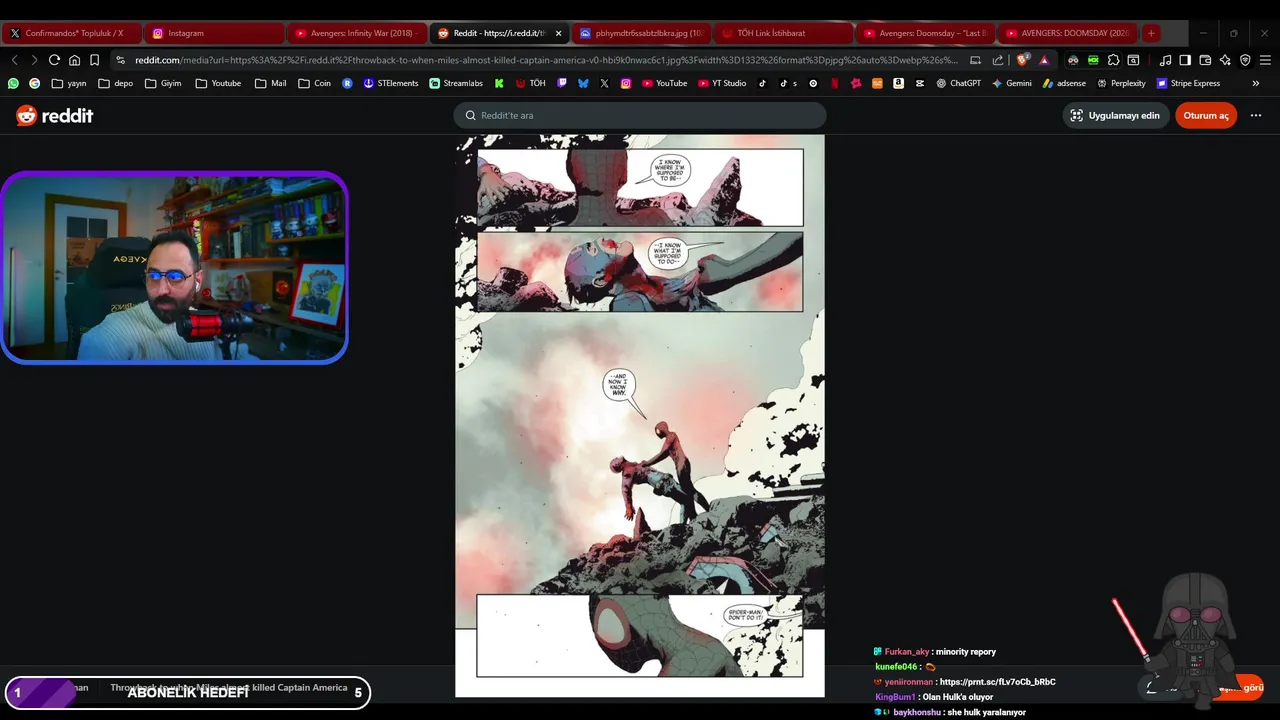Image resolution: width=1280 pixels, height=720 pixels.
Task: Click the Reddit logo to go home
Action: (x=55, y=116)
